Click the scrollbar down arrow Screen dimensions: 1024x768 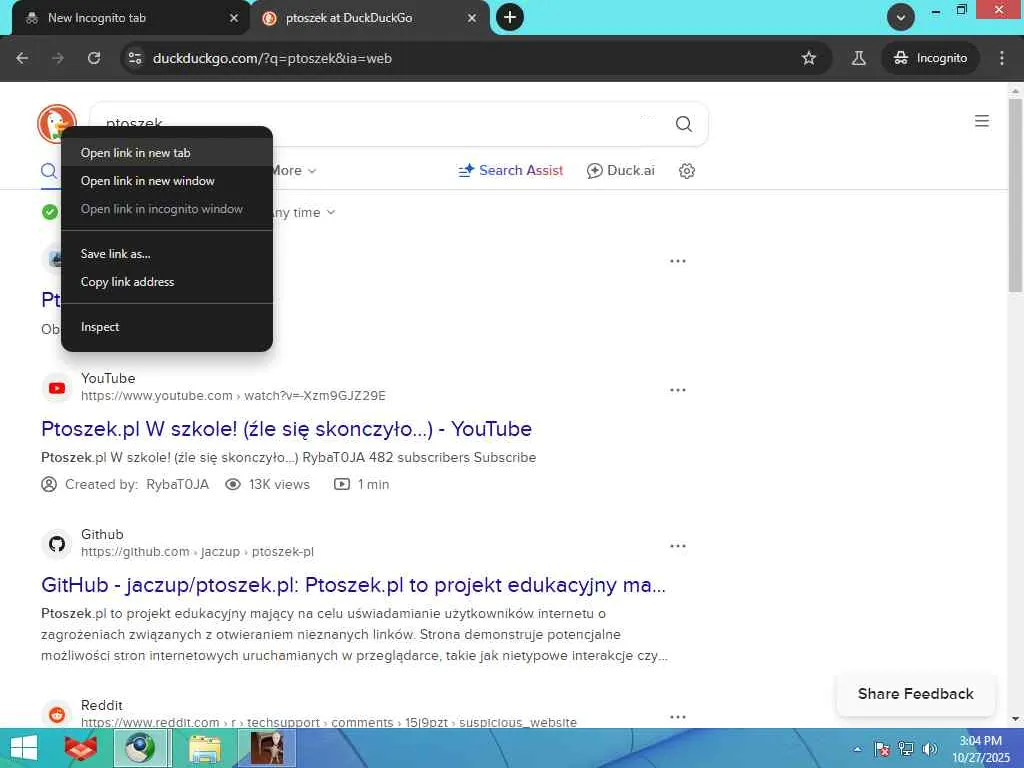(1015, 719)
